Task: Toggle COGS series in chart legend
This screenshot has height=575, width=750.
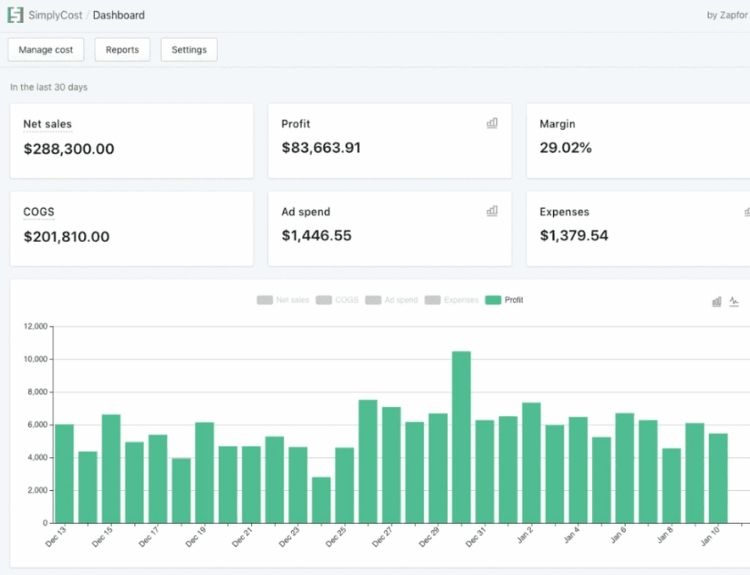Action: tap(337, 300)
